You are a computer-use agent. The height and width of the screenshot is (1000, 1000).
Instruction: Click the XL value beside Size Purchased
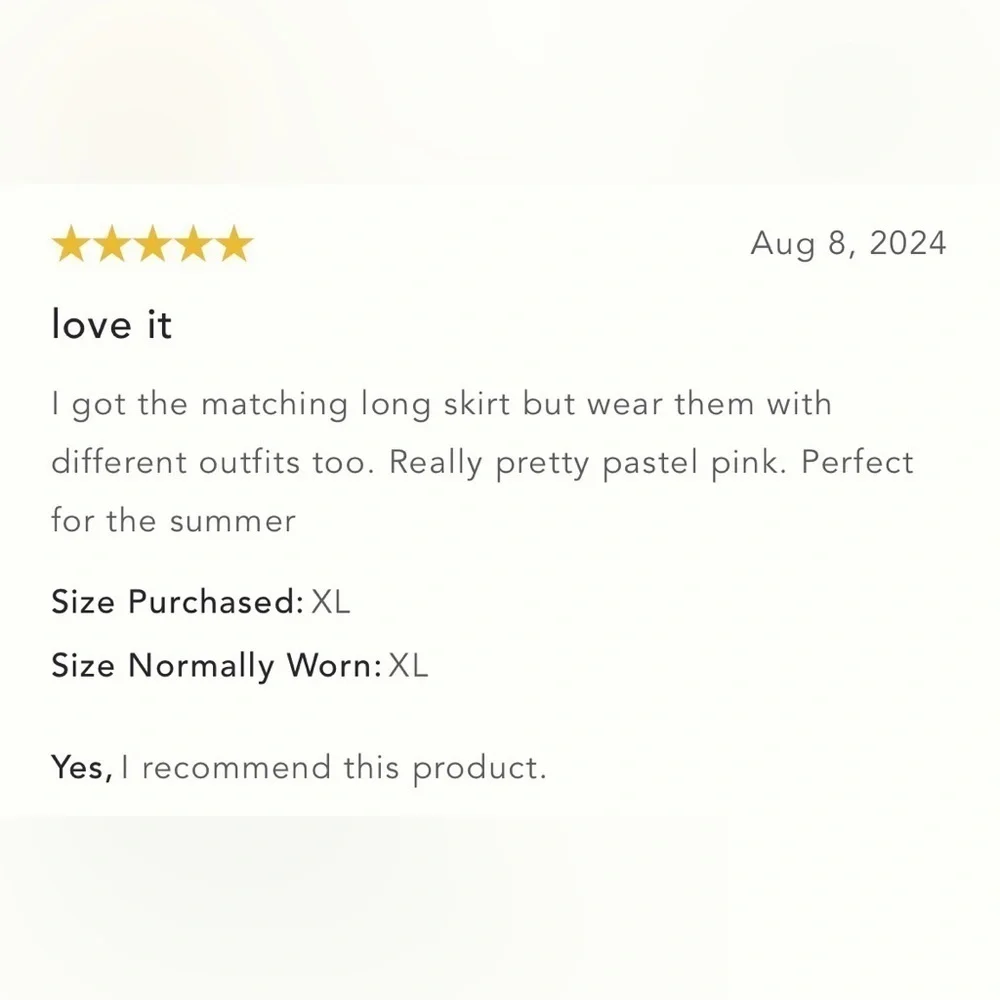pyautogui.click(x=331, y=602)
